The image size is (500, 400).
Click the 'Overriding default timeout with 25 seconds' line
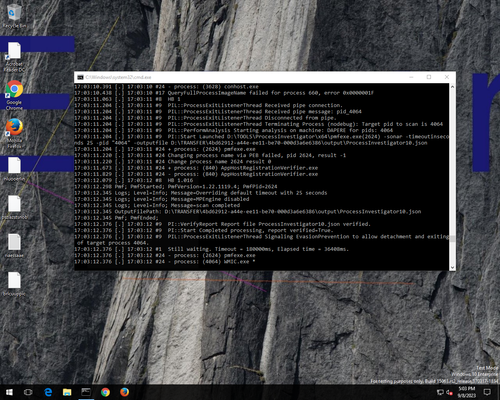201,193
